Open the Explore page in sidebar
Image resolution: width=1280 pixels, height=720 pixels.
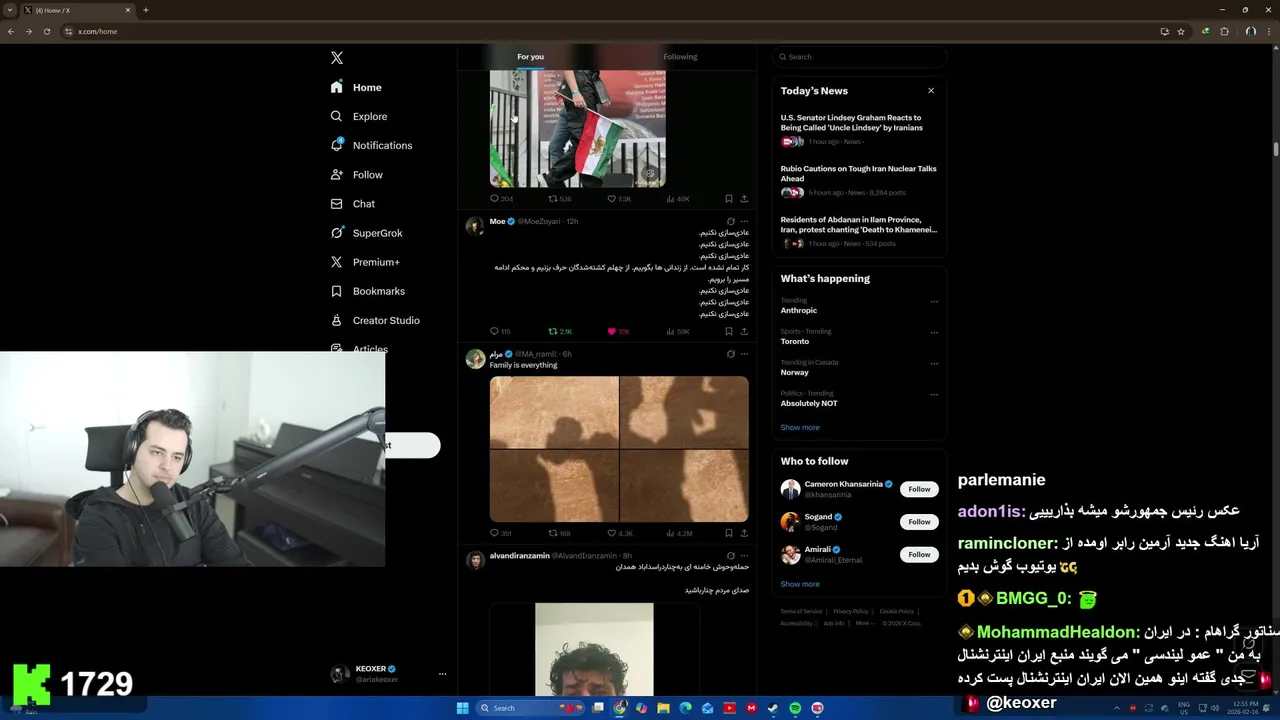click(358, 116)
